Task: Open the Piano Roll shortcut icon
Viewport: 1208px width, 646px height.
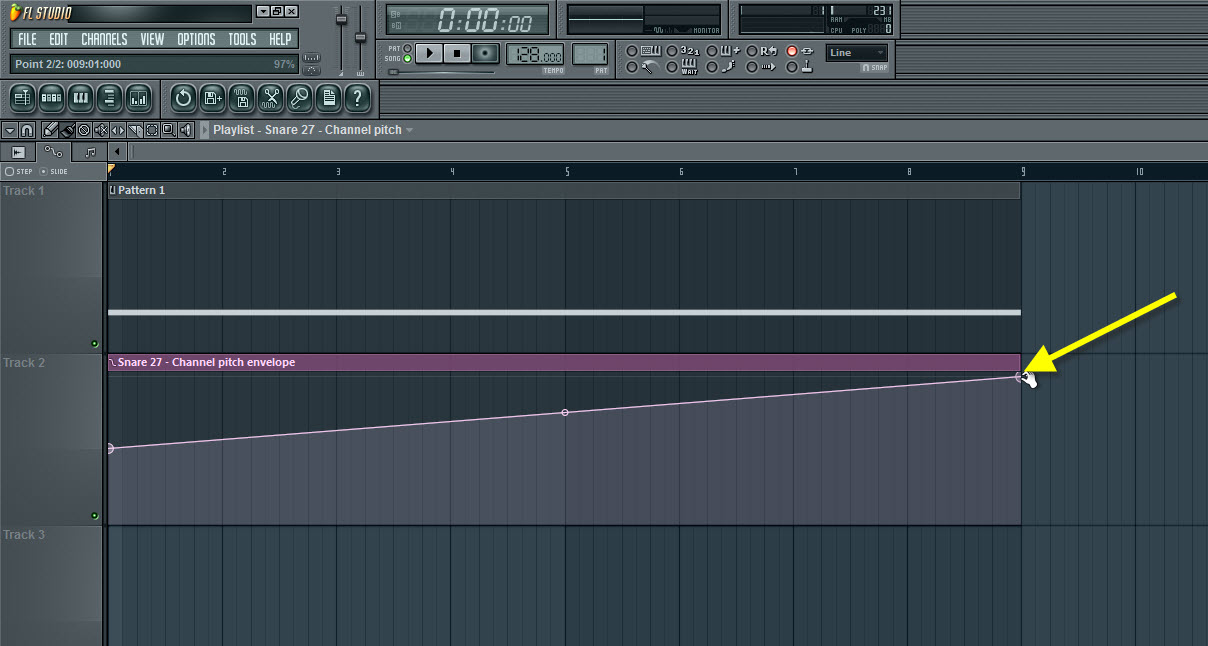Action: (x=80, y=98)
